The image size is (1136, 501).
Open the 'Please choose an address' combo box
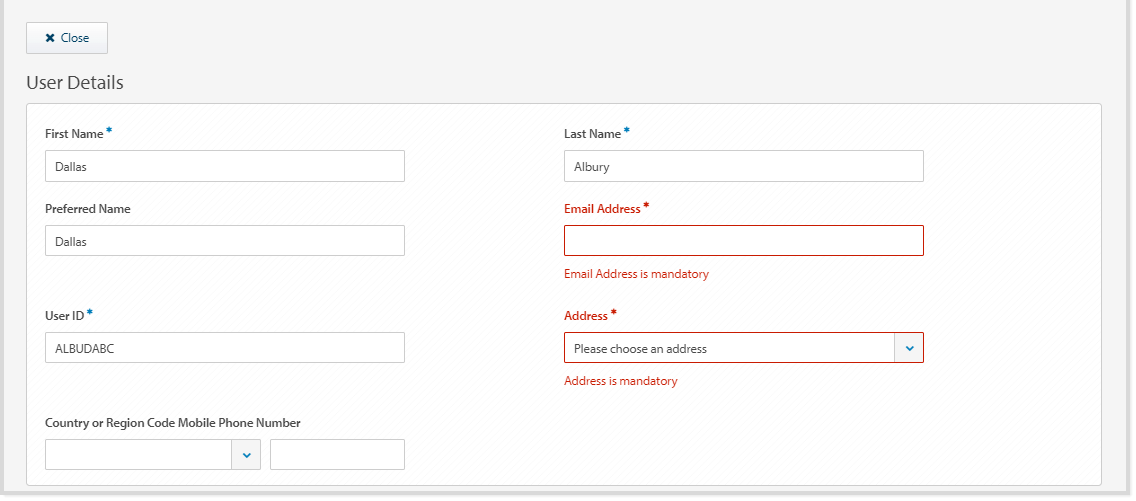729,348
